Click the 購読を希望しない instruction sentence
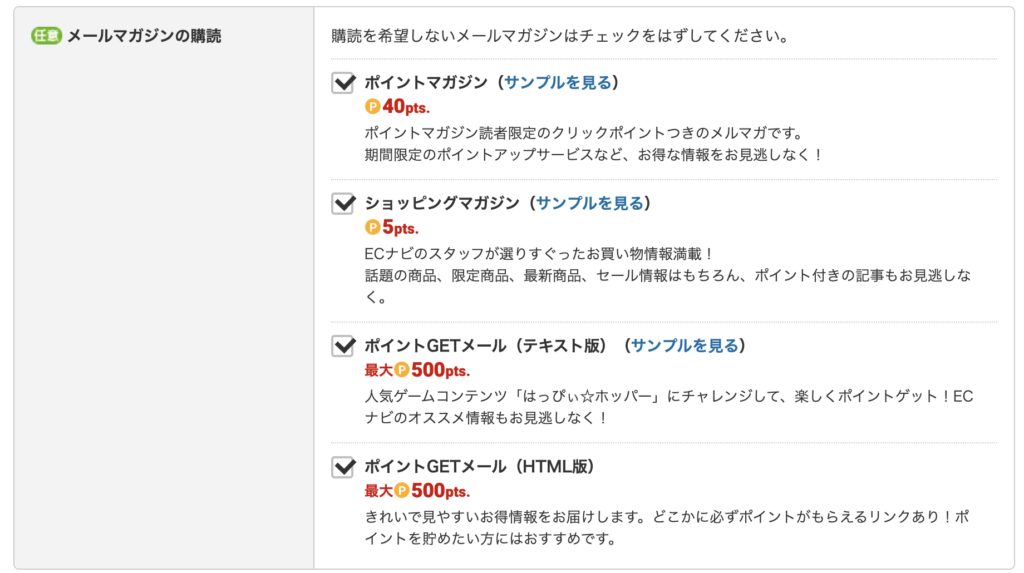The width and height of the screenshot is (1024, 573). click(560, 37)
